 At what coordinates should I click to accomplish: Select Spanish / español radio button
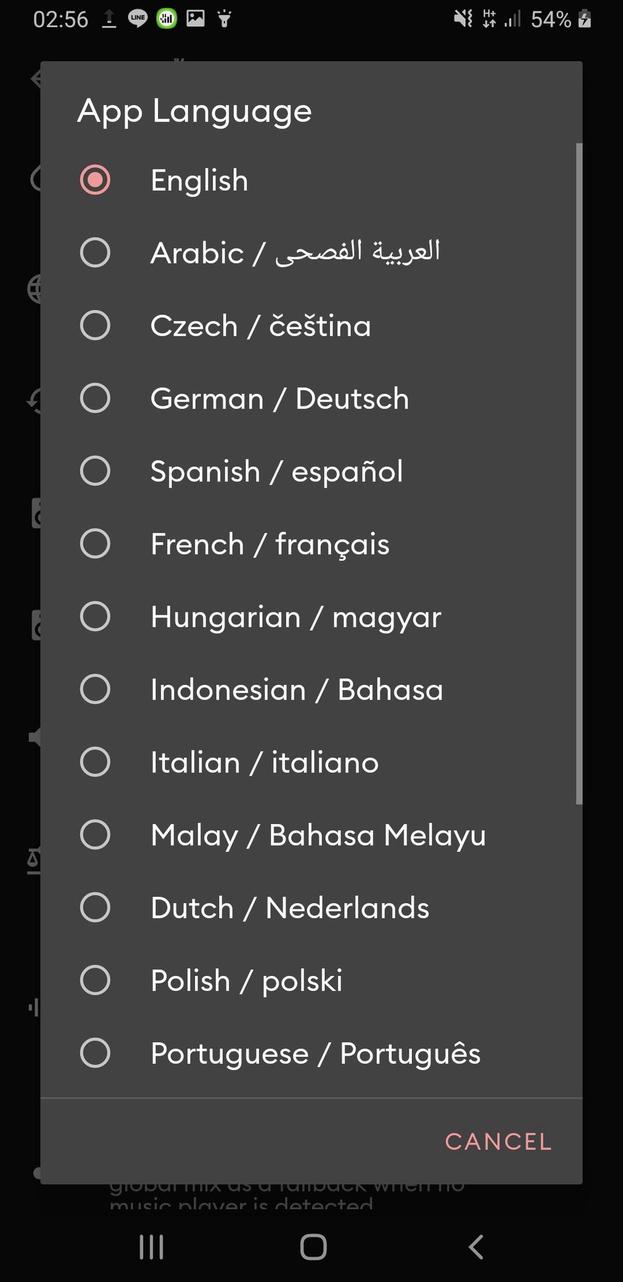(x=95, y=471)
